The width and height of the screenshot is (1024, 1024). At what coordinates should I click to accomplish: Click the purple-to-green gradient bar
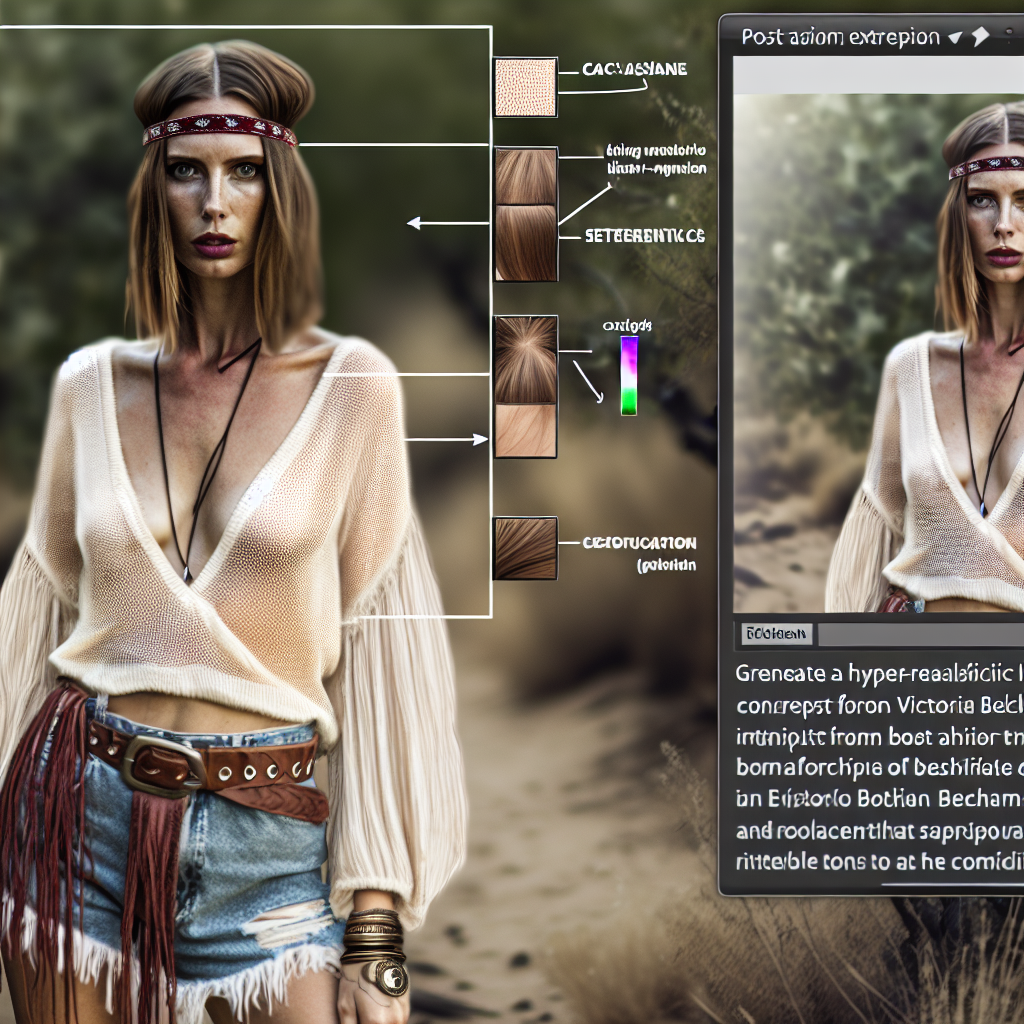pyautogui.click(x=629, y=375)
